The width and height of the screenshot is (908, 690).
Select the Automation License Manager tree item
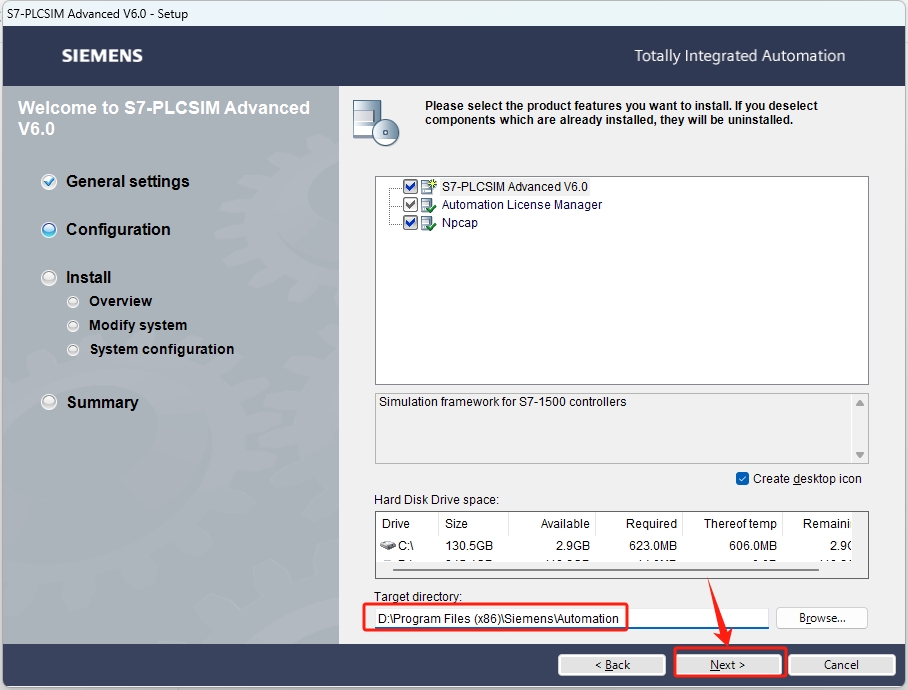click(521, 205)
